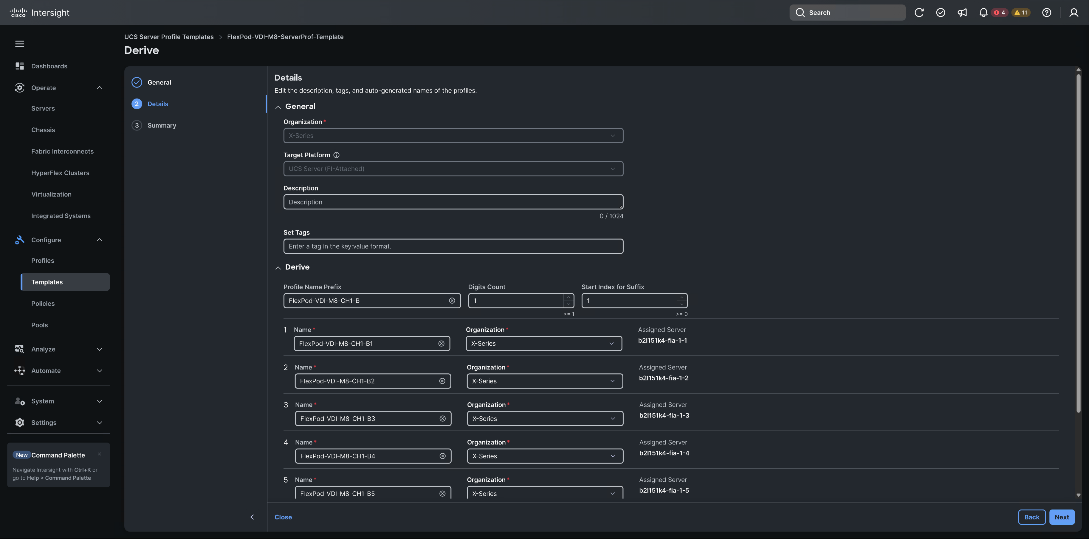Expand the Settings sidebar section
Screen dimensions: 1089x539
[x=99, y=423]
